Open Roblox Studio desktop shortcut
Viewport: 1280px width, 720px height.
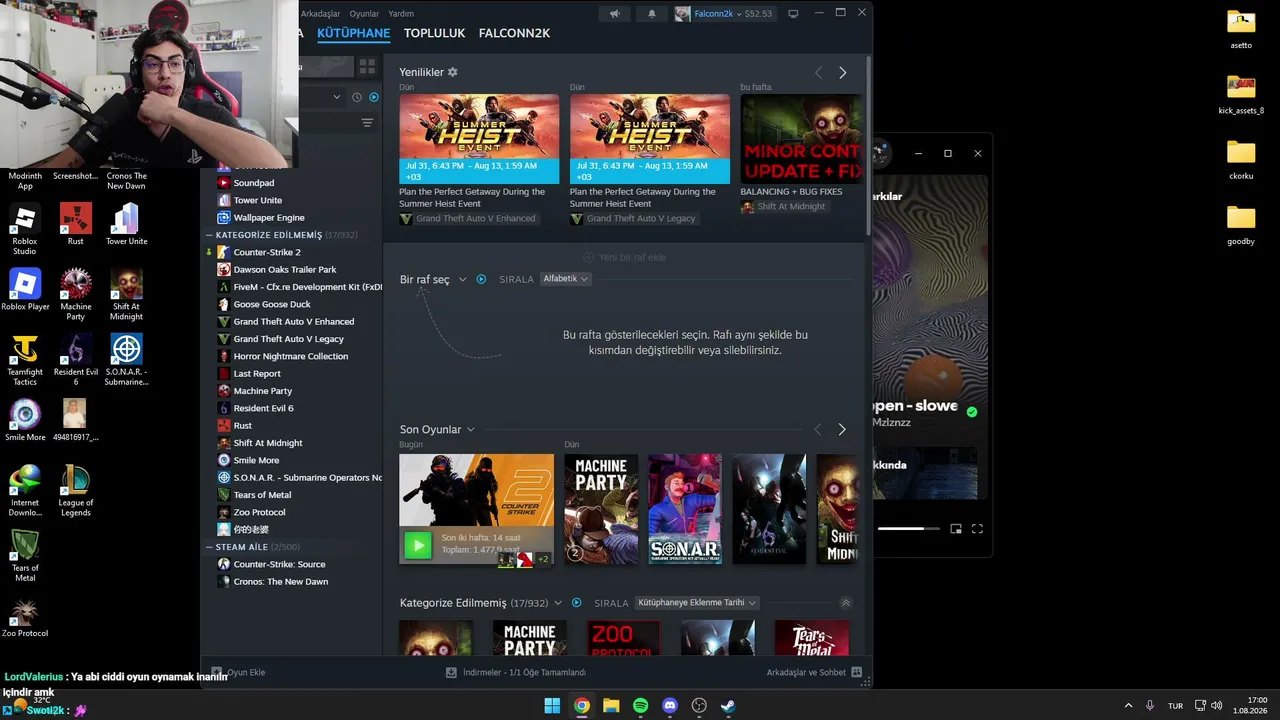pyautogui.click(x=25, y=229)
